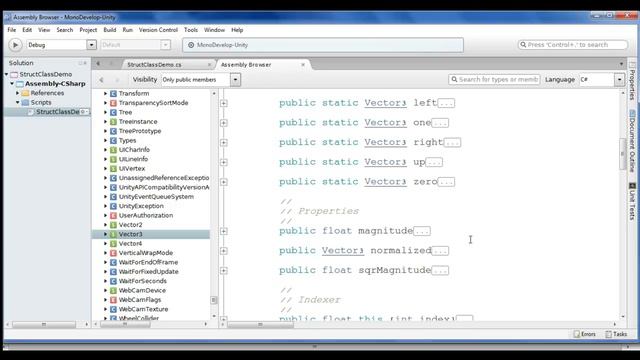Expand the 'right' member fold marker
The image size is (640, 360).
(224, 142)
